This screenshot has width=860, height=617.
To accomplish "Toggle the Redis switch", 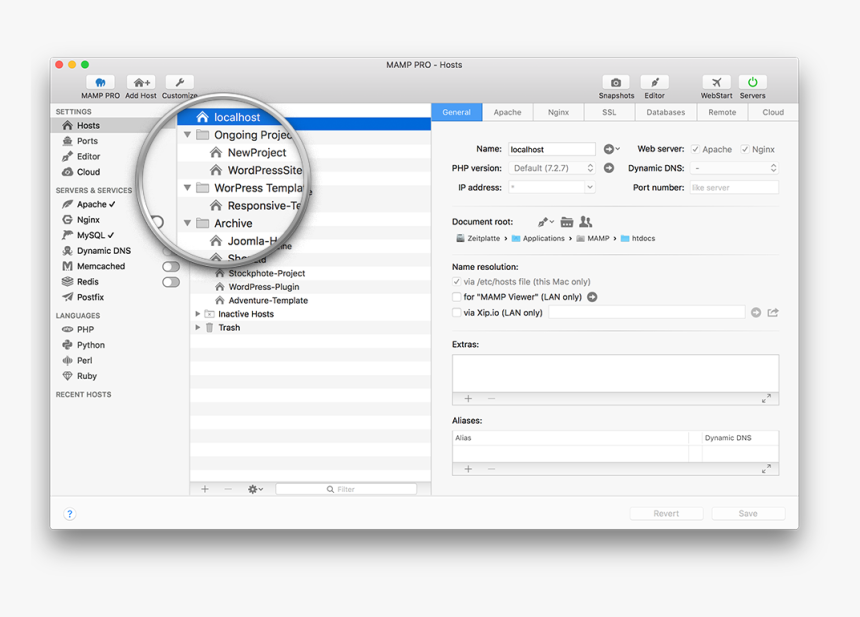I will tap(171, 282).
